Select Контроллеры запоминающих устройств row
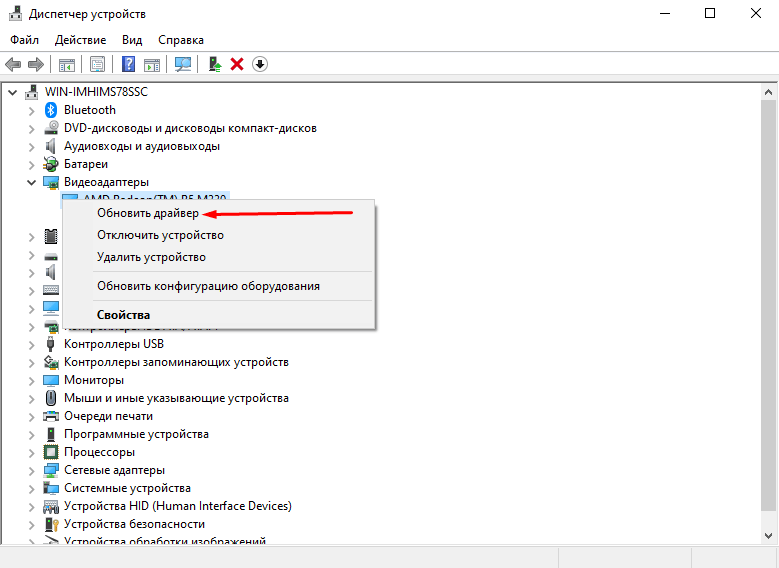 (176, 362)
